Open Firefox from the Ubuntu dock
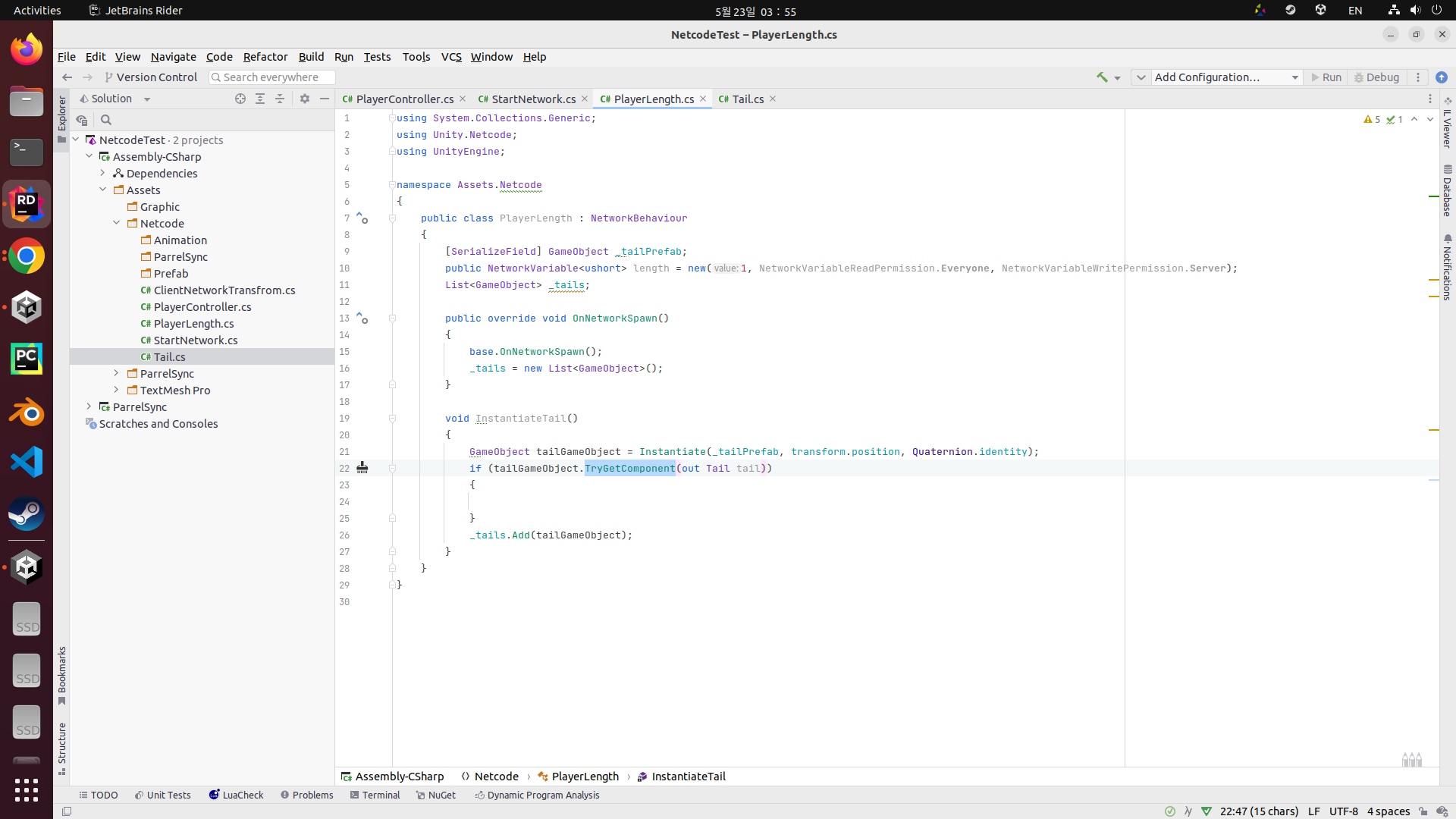The image size is (1456, 819). 27,49
